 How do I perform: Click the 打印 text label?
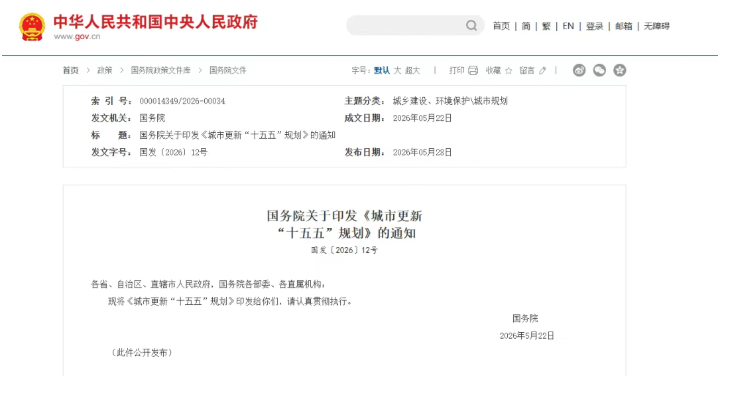tap(457, 70)
